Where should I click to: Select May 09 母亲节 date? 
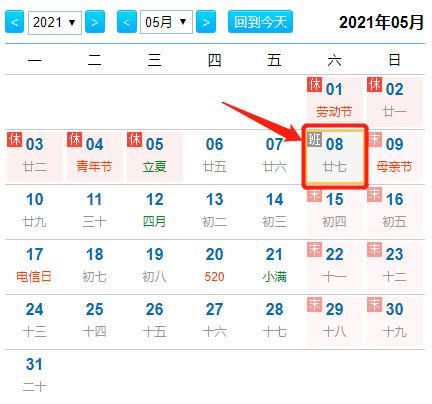click(395, 157)
